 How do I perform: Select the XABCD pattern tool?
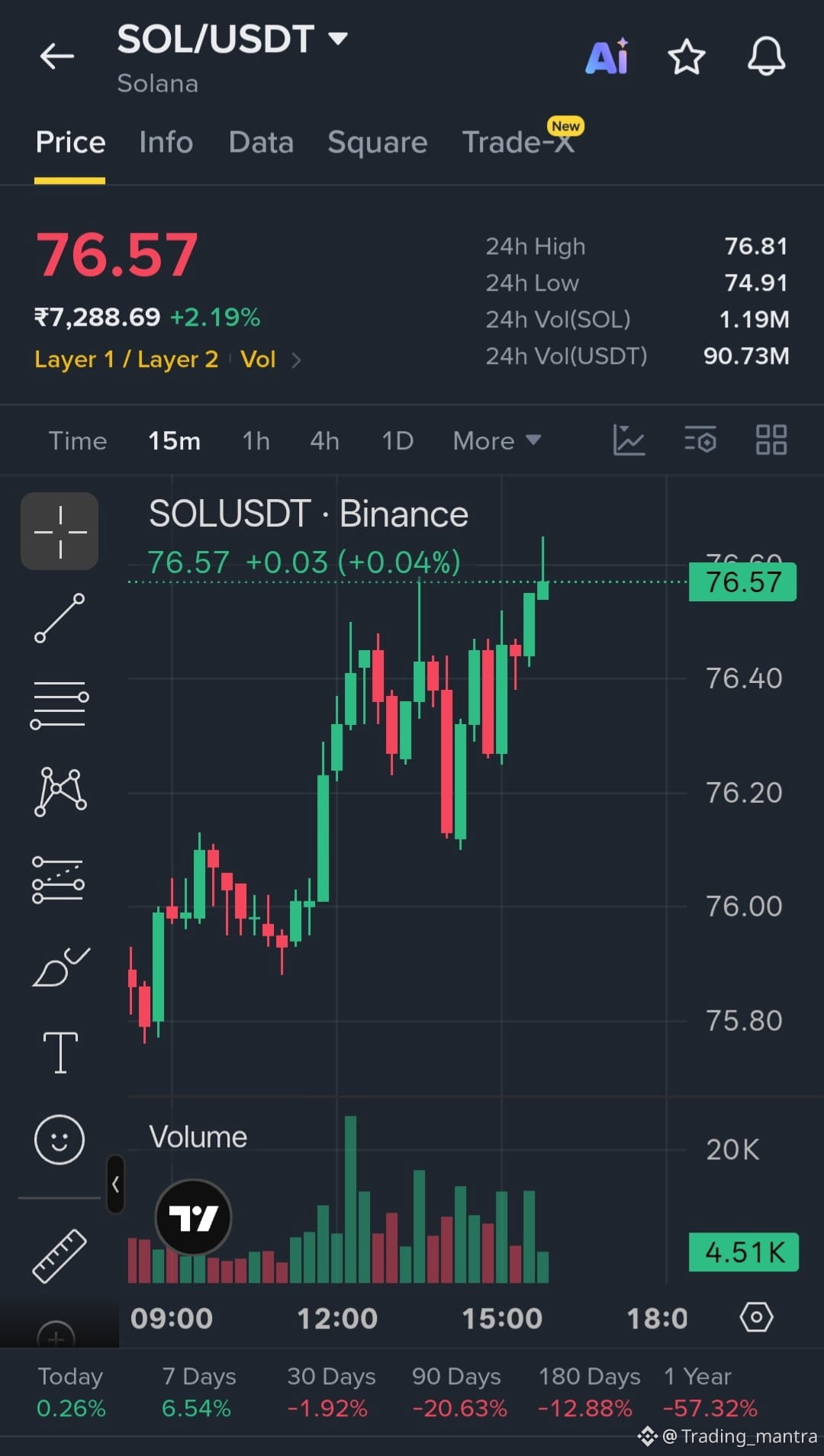60,792
